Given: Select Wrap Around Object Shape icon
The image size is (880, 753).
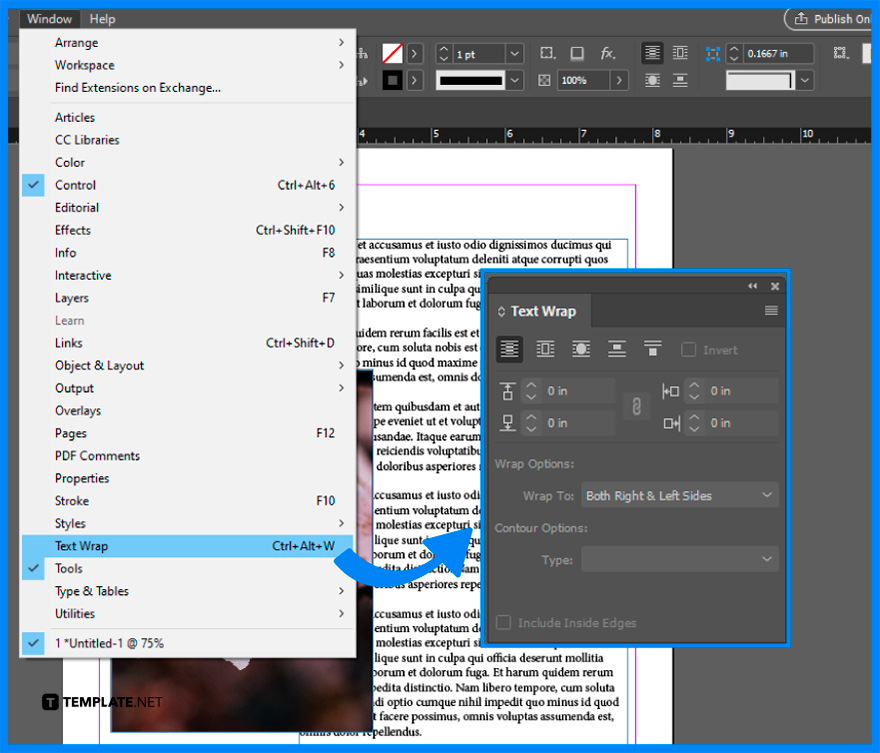Looking at the screenshot, I should [x=580, y=349].
